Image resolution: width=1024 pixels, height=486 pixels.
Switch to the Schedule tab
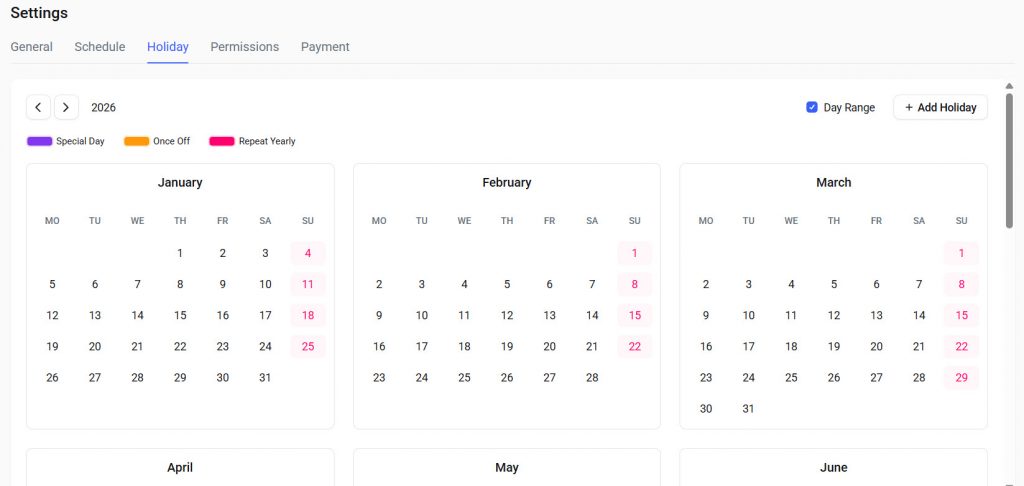[x=100, y=47]
